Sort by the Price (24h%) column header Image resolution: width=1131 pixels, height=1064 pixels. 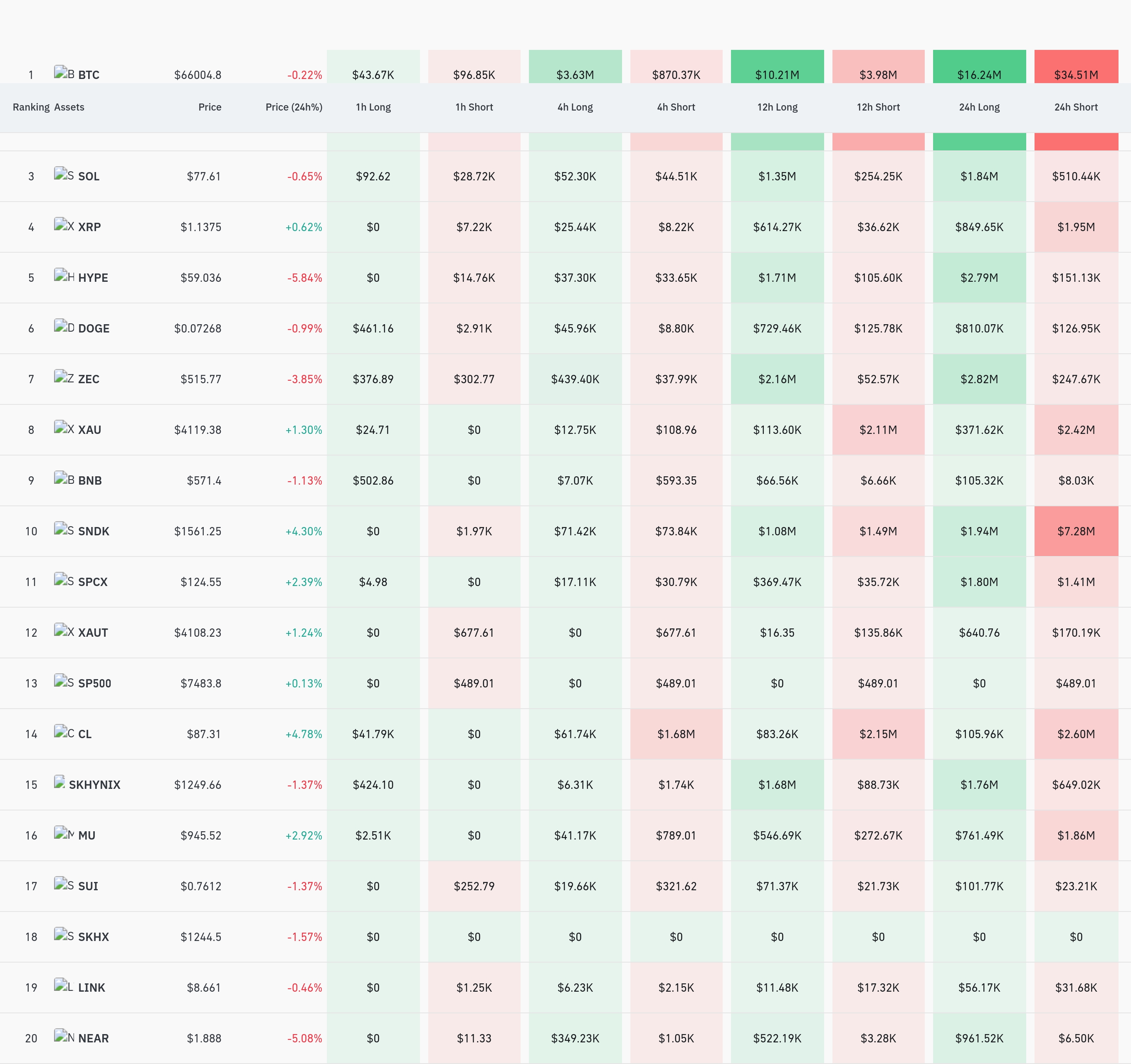294,107
